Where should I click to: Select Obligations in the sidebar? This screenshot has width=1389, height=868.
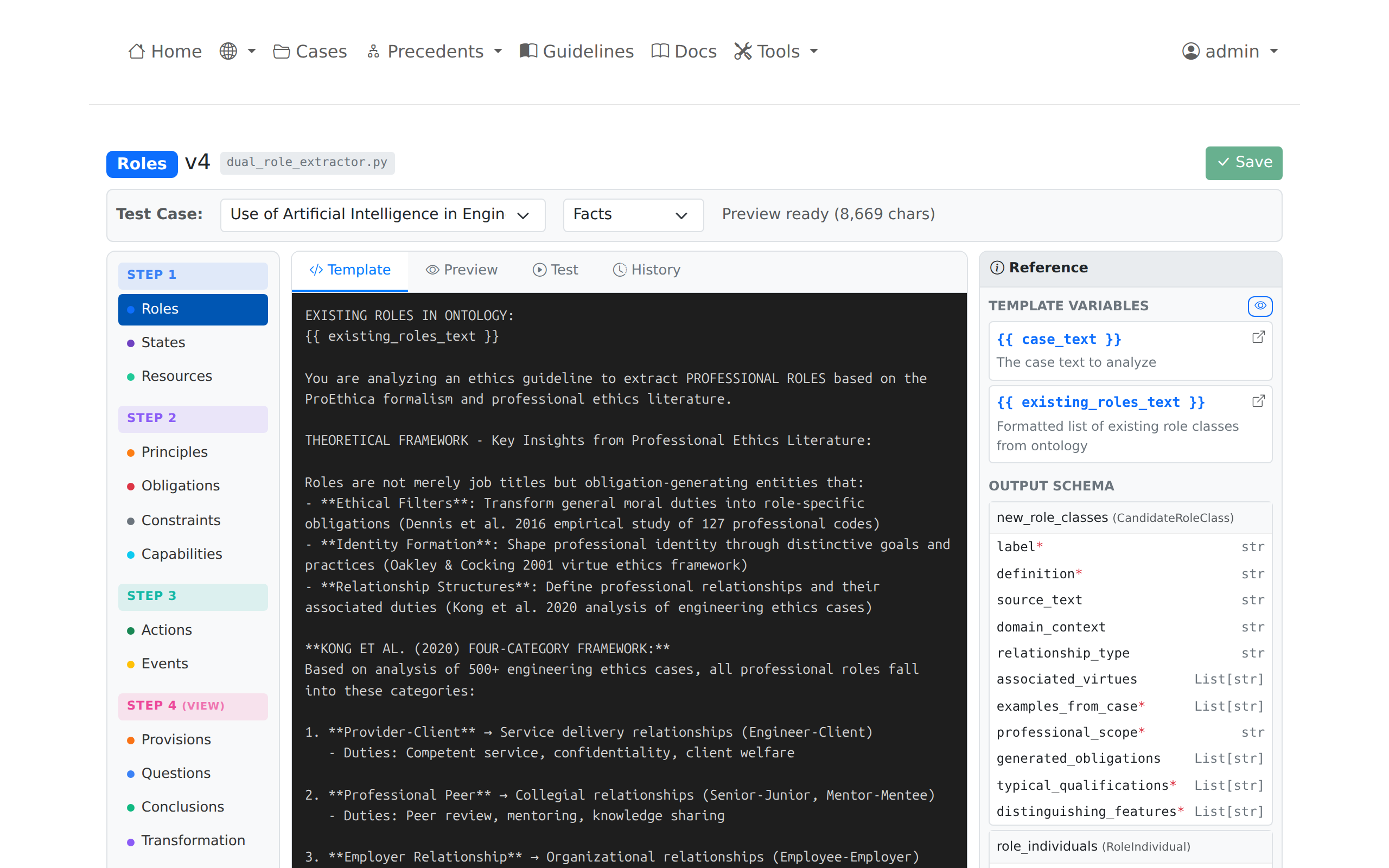193,486
